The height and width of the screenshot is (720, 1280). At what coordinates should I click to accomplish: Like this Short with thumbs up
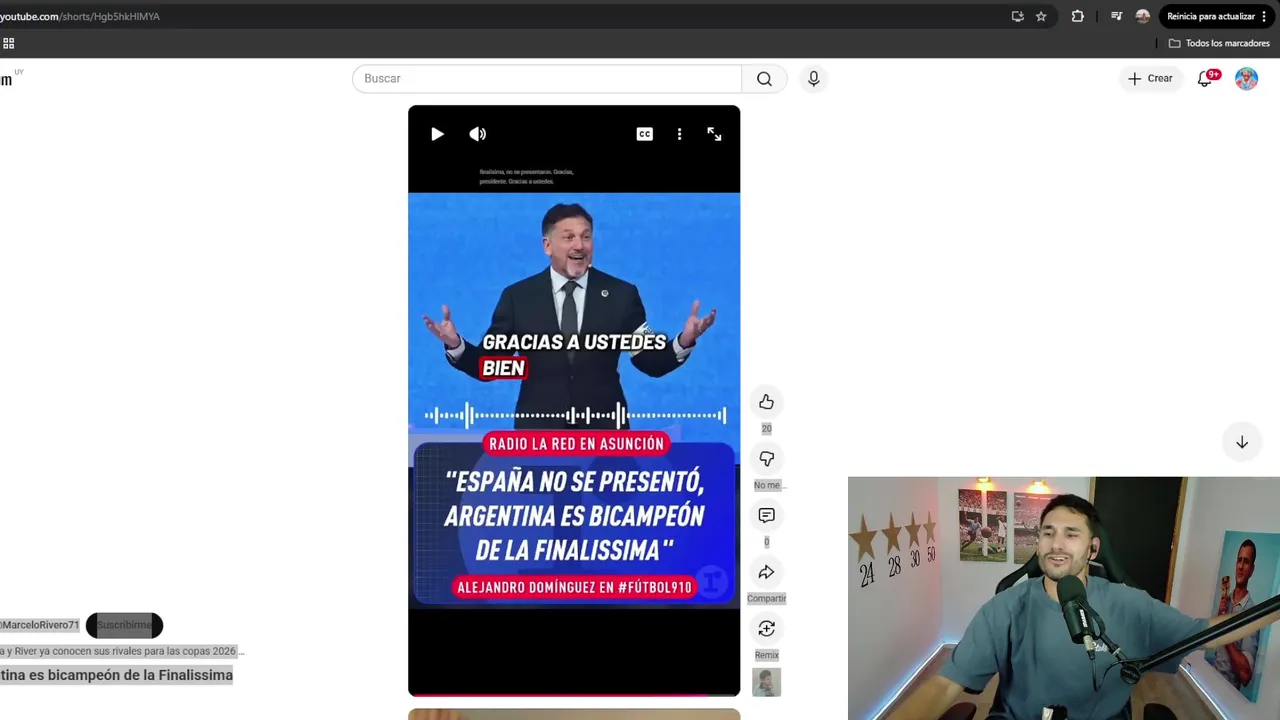[x=766, y=402]
